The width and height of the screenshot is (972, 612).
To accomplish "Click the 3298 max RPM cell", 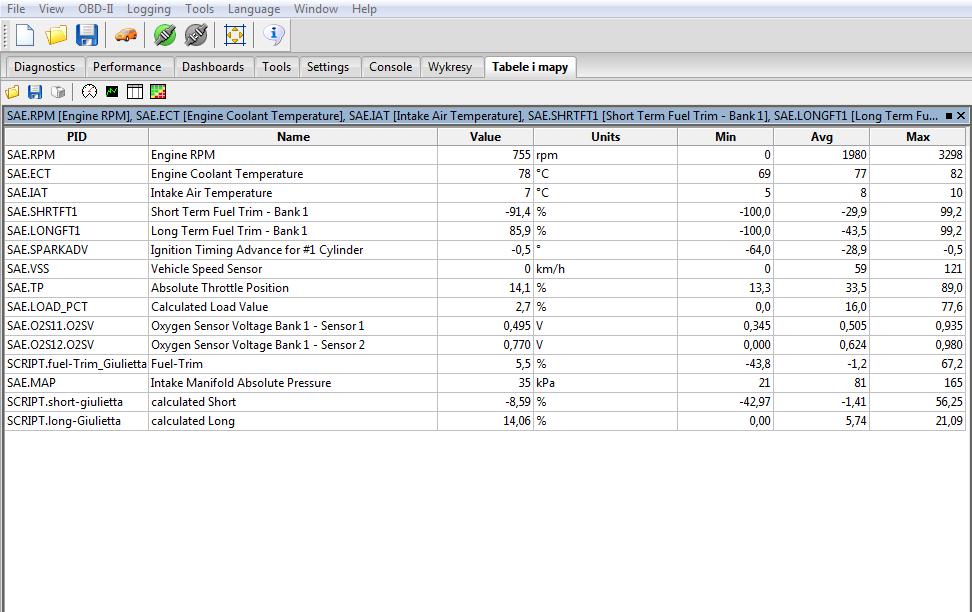I will click(x=917, y=155).
